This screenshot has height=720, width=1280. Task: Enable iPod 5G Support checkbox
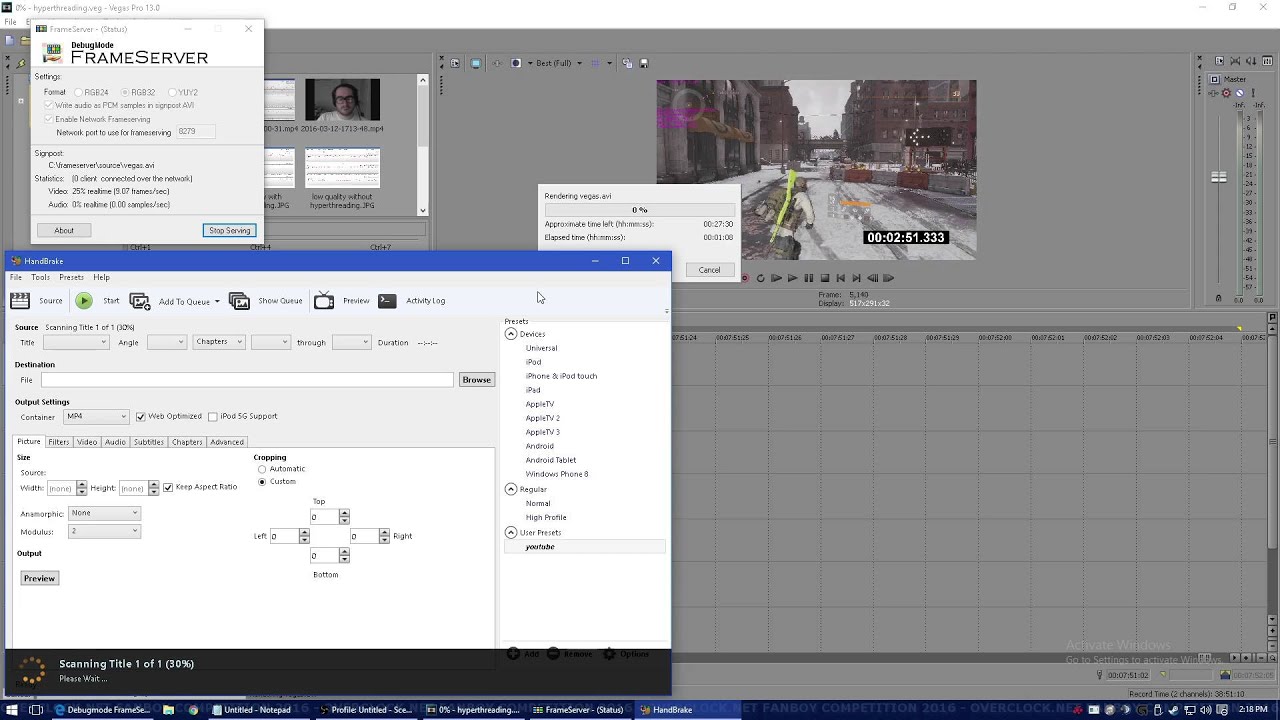(212, 416)
